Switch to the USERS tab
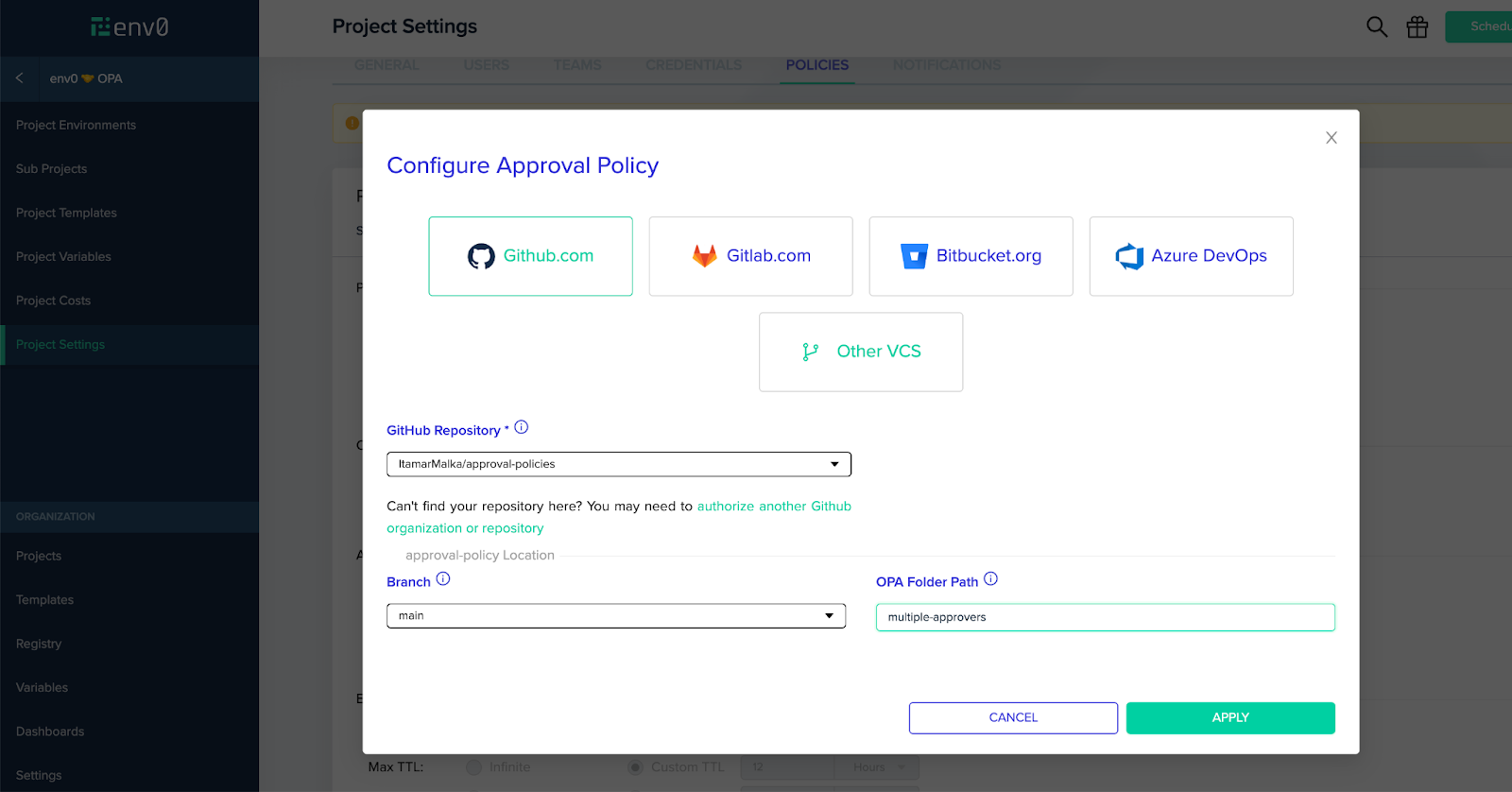This screenshot has height=792, width=1512. pos(487,65)
